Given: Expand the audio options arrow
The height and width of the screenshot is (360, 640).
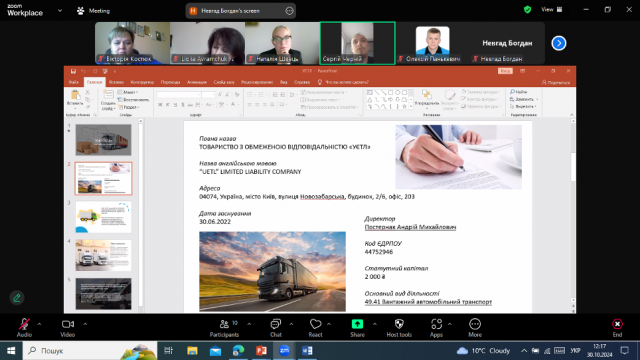Looking at the screenshot, I should [x=39, y=324].
